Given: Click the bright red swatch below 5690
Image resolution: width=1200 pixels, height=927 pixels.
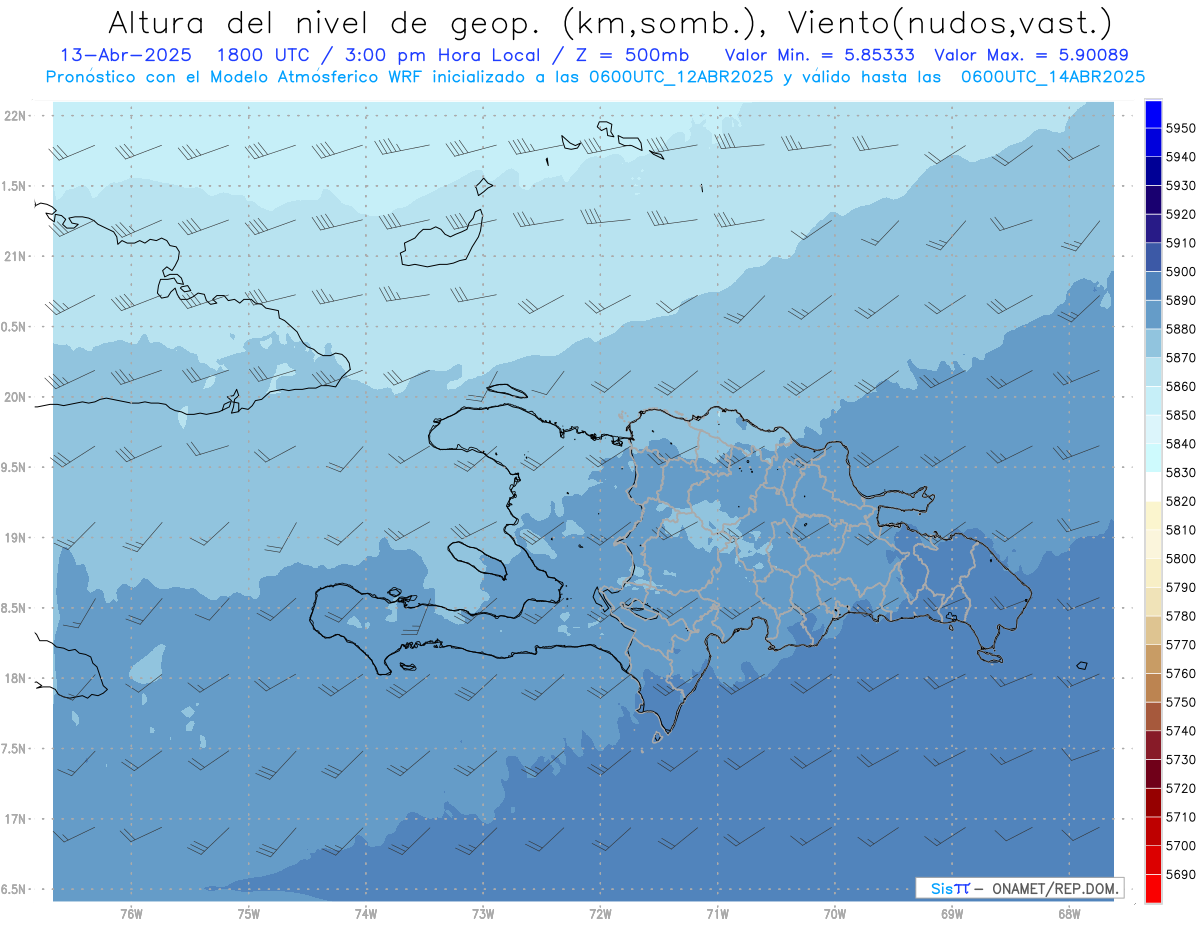Looking at the screenshot, I should coord(1153,888).
